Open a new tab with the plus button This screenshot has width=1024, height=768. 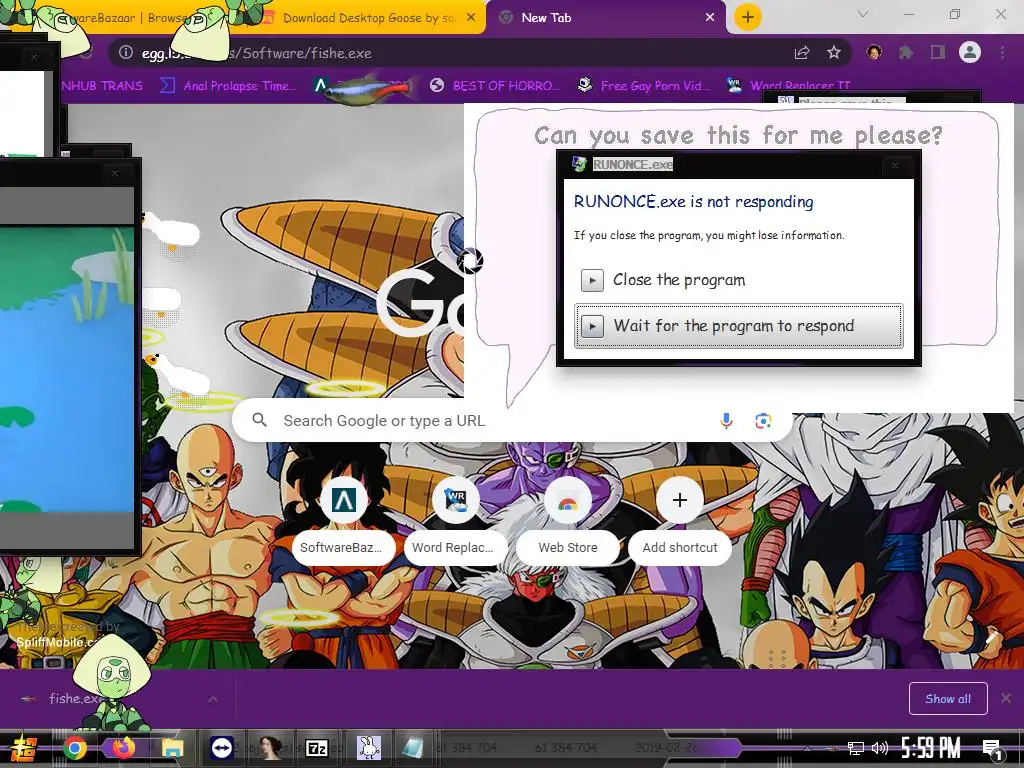(748, 17)
